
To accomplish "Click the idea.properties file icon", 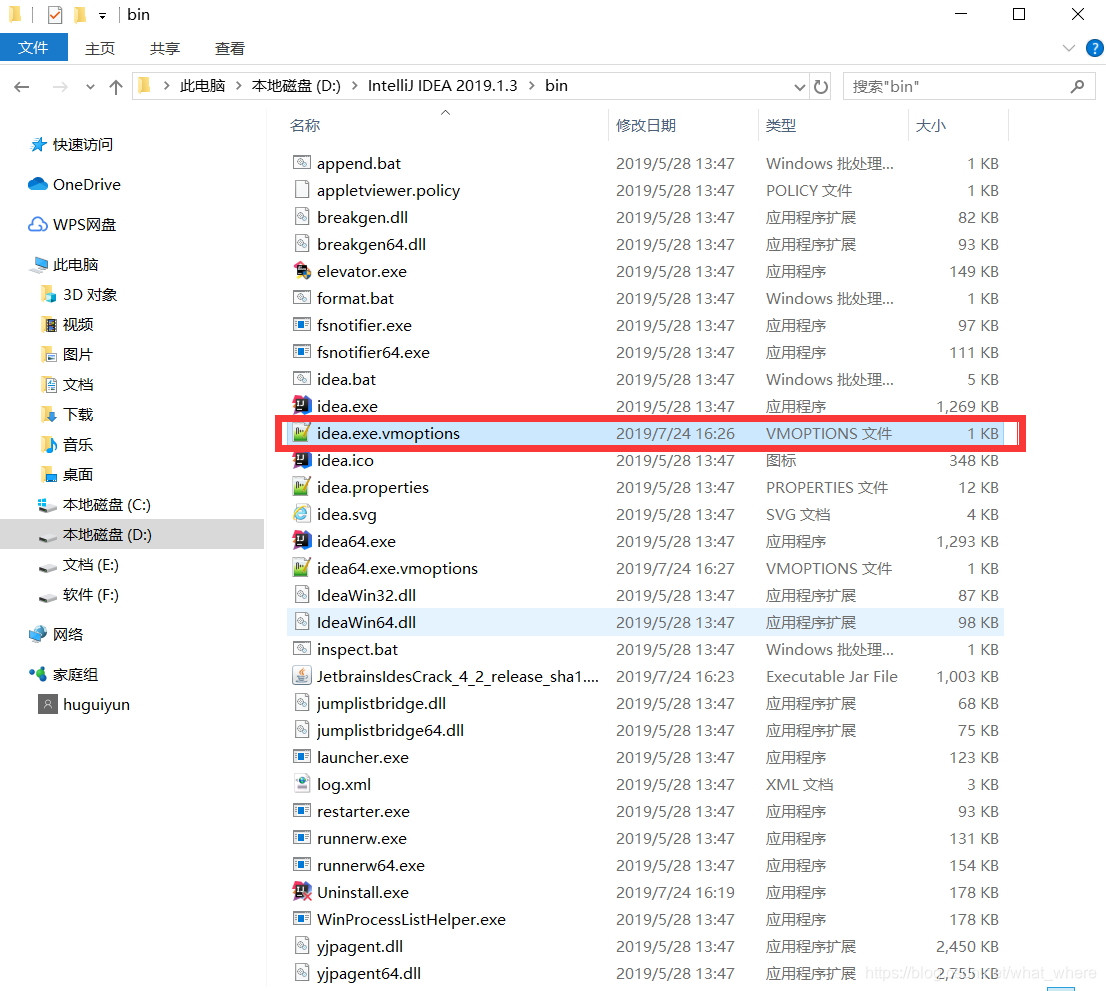I will (302, 487).
